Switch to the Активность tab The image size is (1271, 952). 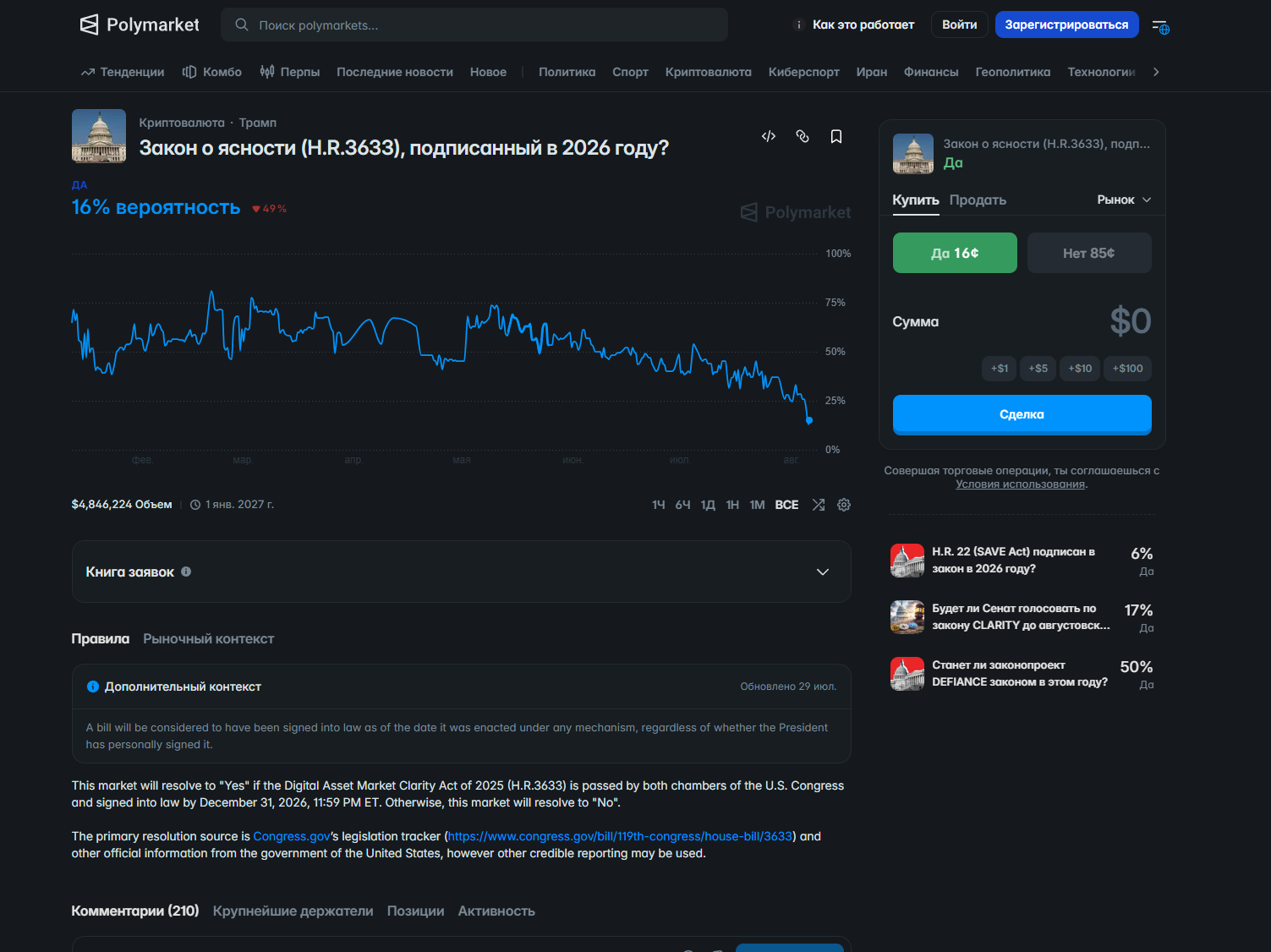pos(496,911)
